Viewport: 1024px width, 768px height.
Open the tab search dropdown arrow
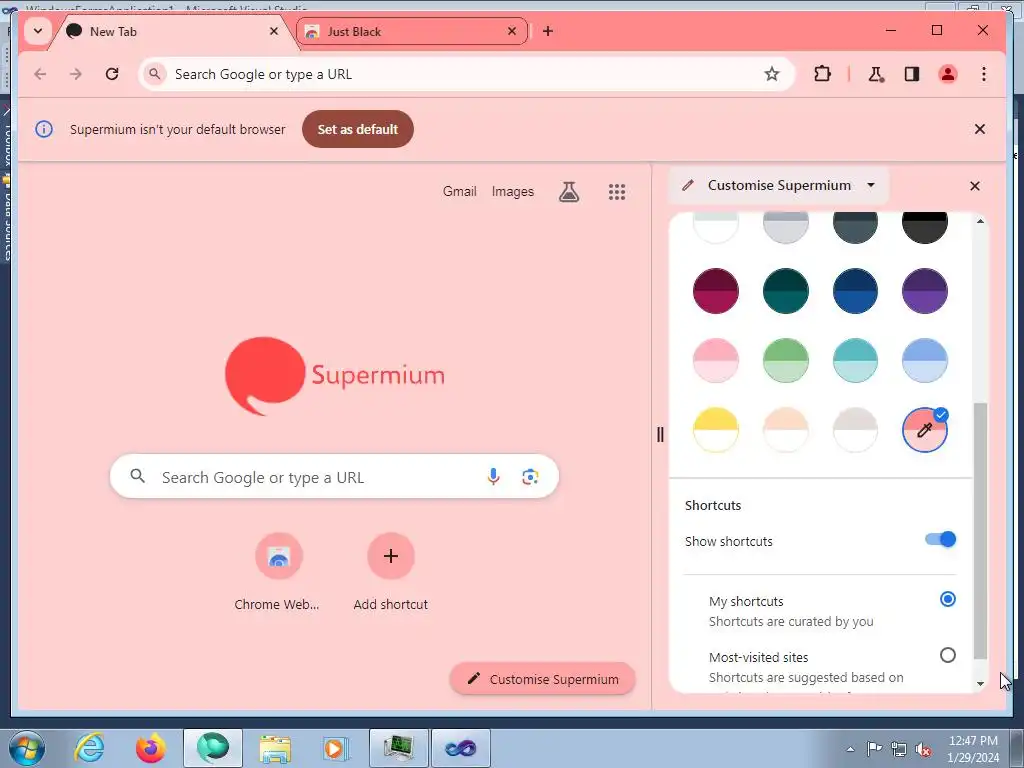tap(38, 31)
